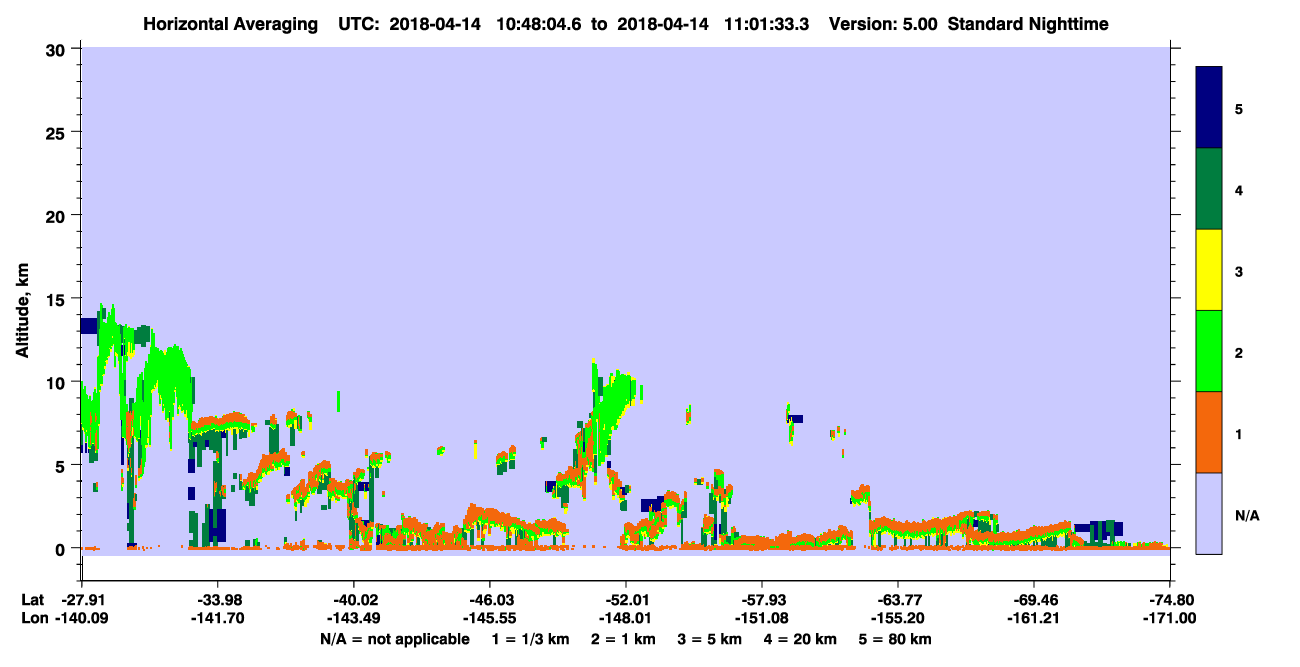The height and width of the screenshot is (667, 1300).
Task: Click latitude value -40.02
Action: click(x=354, y=600)
